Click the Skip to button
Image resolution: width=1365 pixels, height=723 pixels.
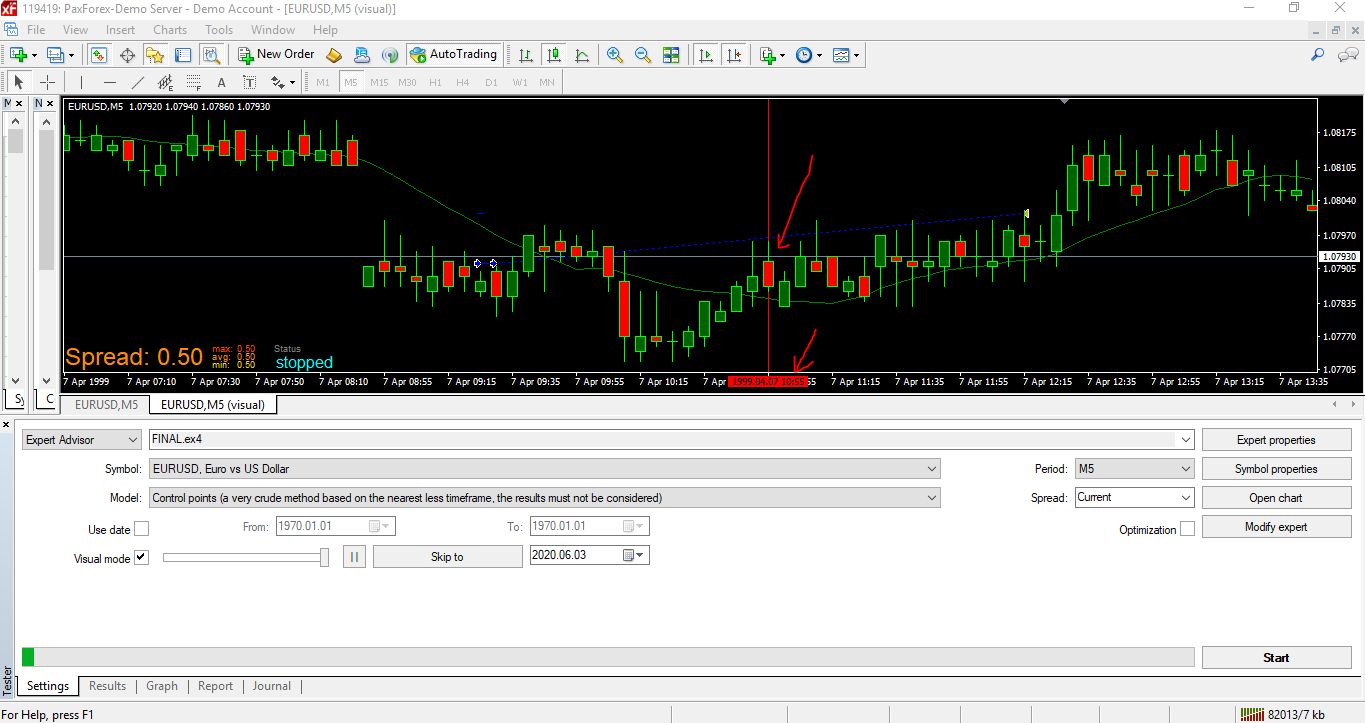[447, 557]
